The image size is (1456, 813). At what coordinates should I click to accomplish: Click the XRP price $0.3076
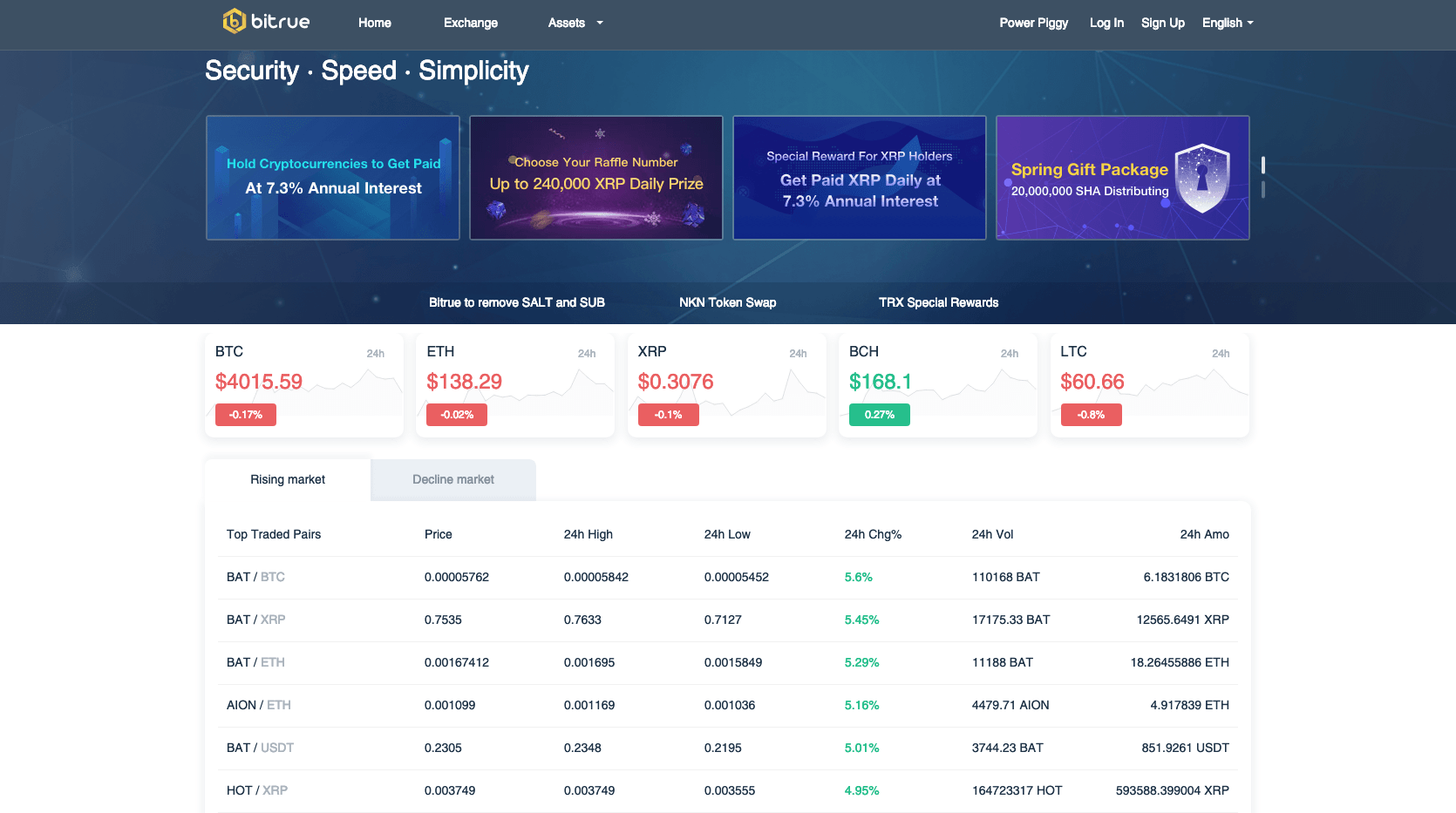676,382
